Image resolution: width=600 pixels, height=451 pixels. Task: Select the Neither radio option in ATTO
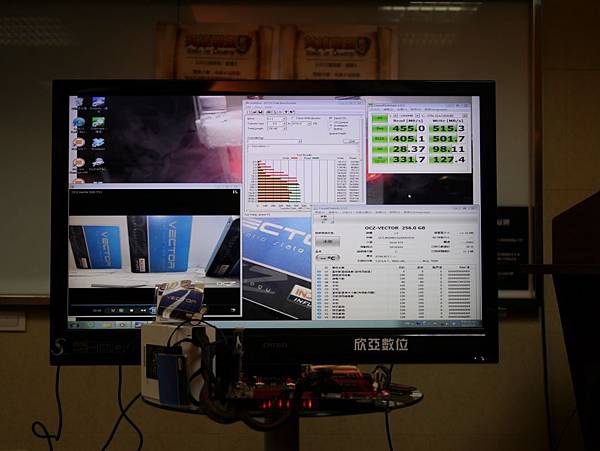[x=331, y=129]
